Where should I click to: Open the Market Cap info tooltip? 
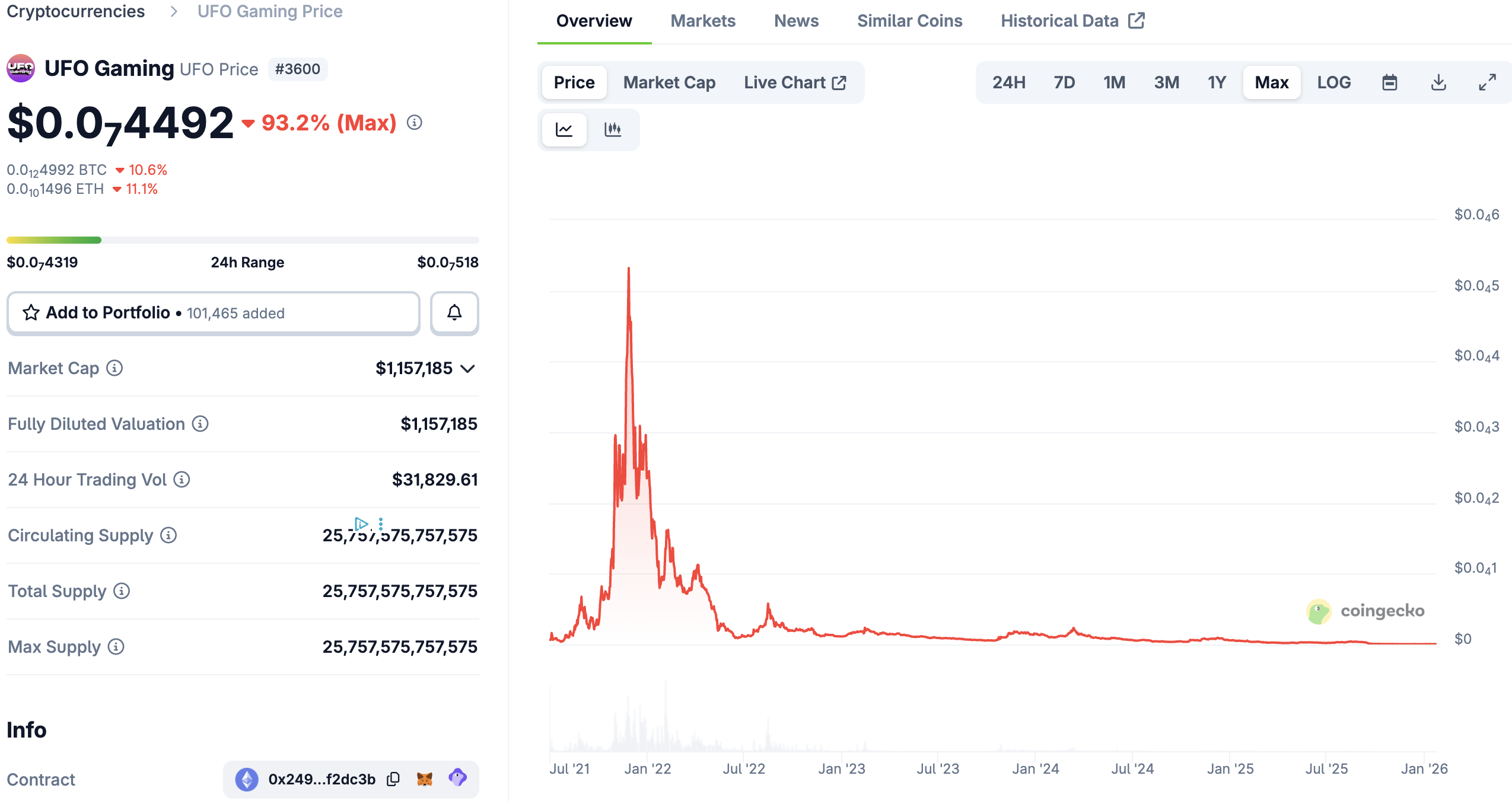pos(114,368)
